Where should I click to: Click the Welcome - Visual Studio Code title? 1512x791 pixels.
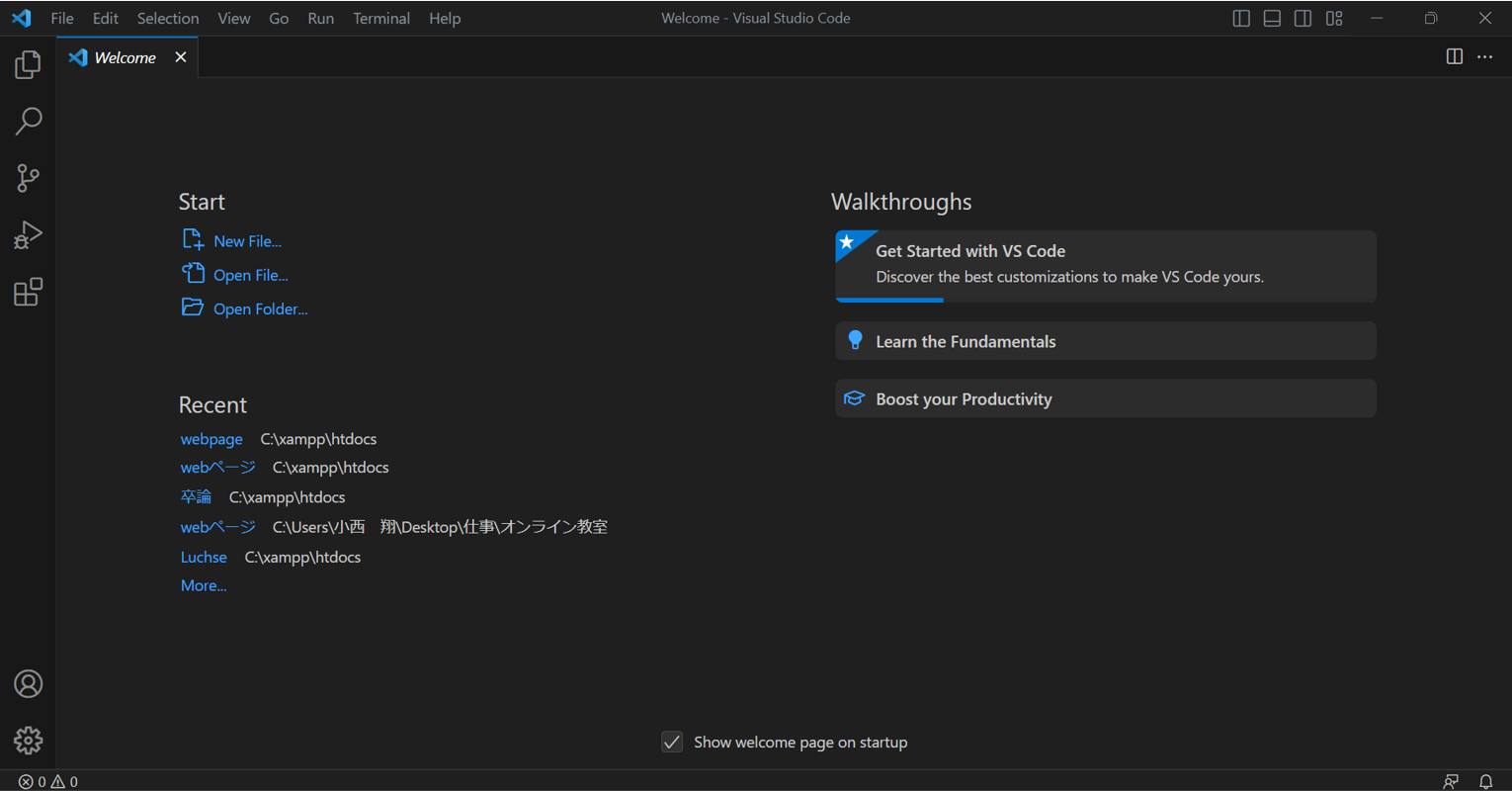[x=756, y=18]
